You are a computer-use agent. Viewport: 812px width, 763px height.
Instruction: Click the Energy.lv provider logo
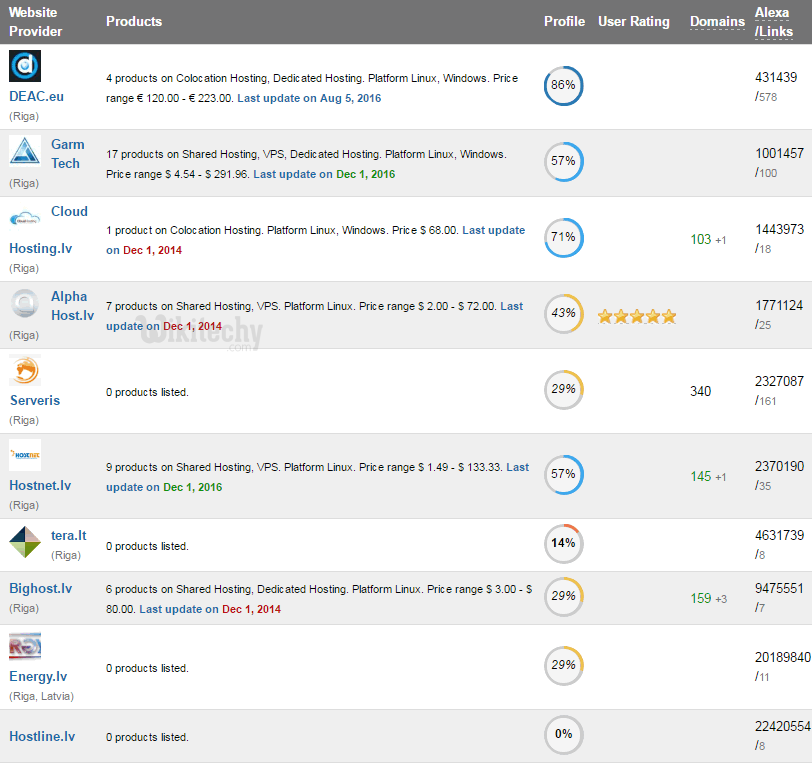tap(24, 646)
